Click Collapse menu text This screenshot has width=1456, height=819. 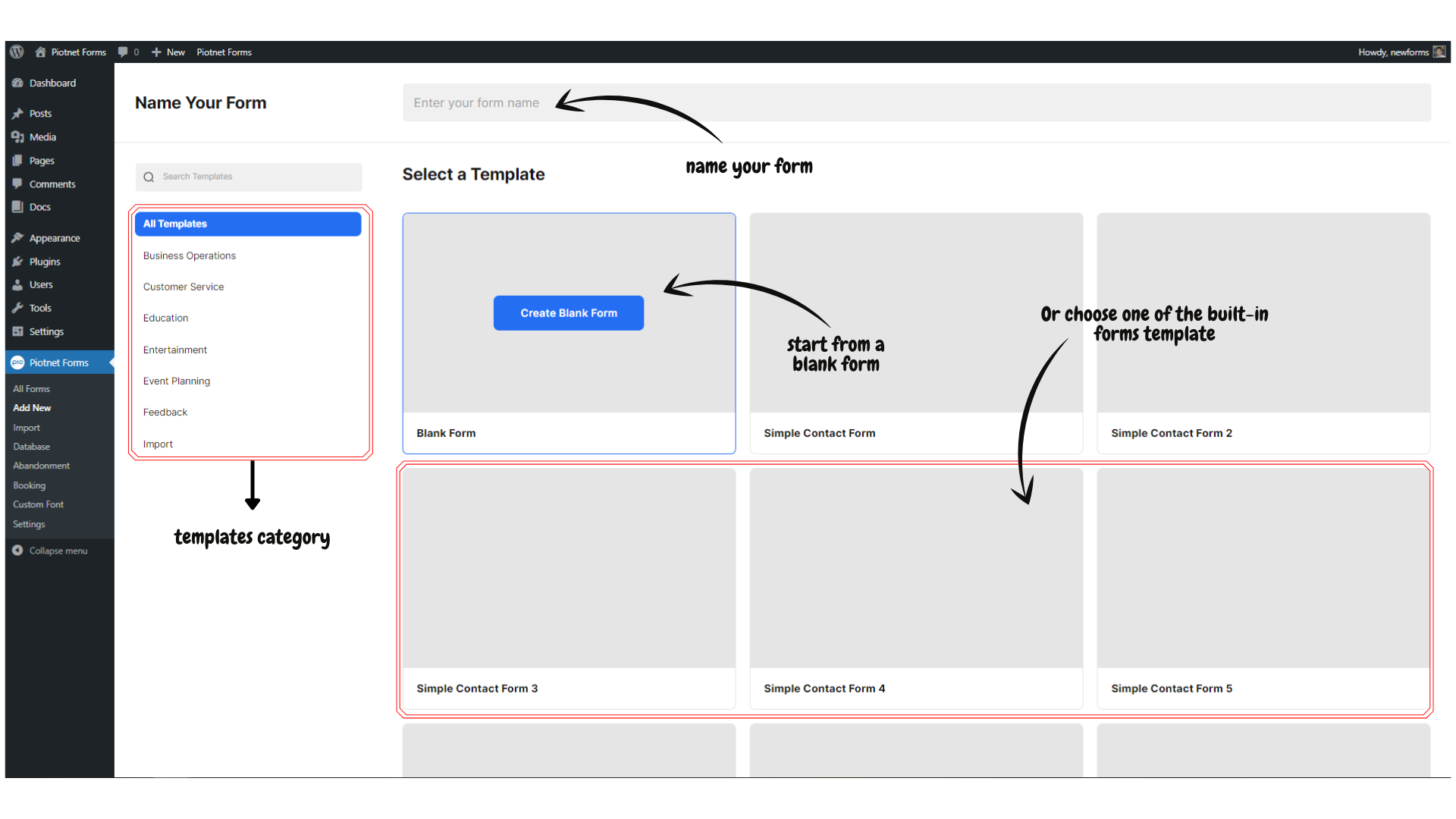(x=58, y=551)
